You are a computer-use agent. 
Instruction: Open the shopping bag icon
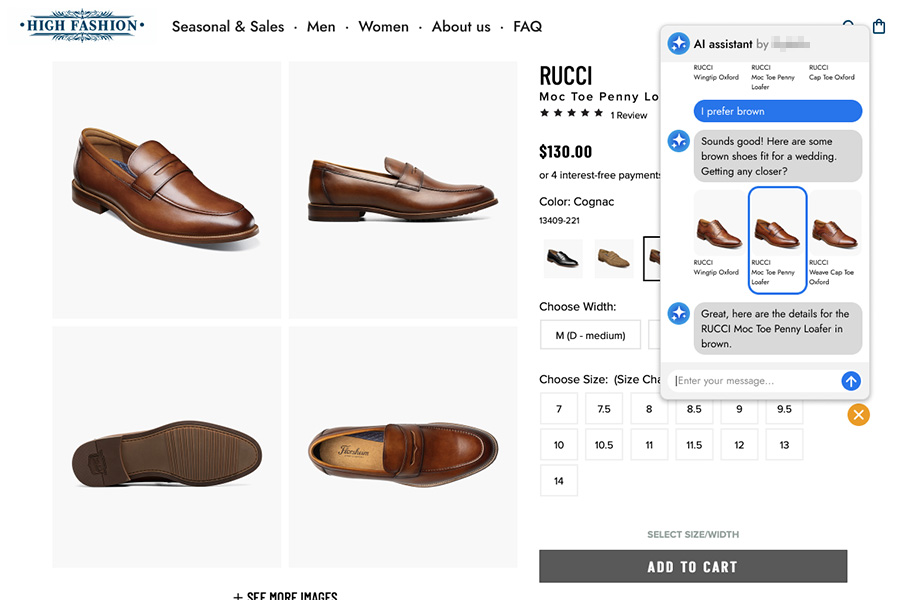[879, 26]
